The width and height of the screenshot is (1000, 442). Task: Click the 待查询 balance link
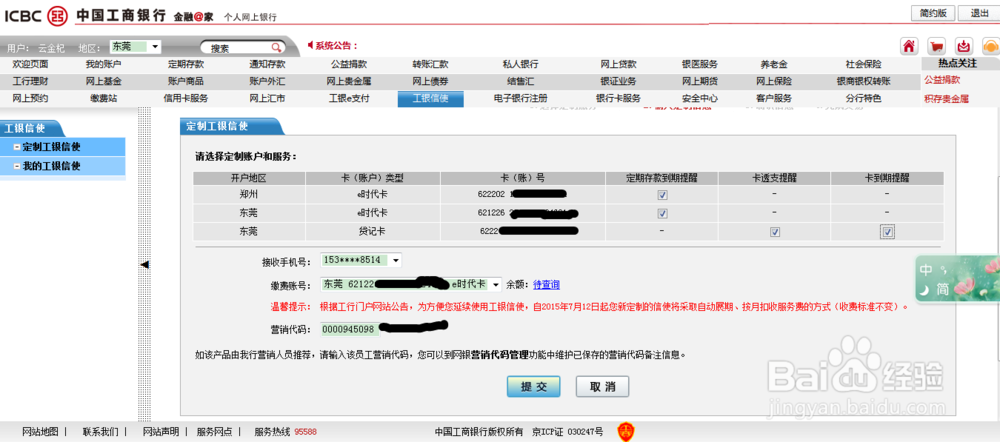pos(547,284)
